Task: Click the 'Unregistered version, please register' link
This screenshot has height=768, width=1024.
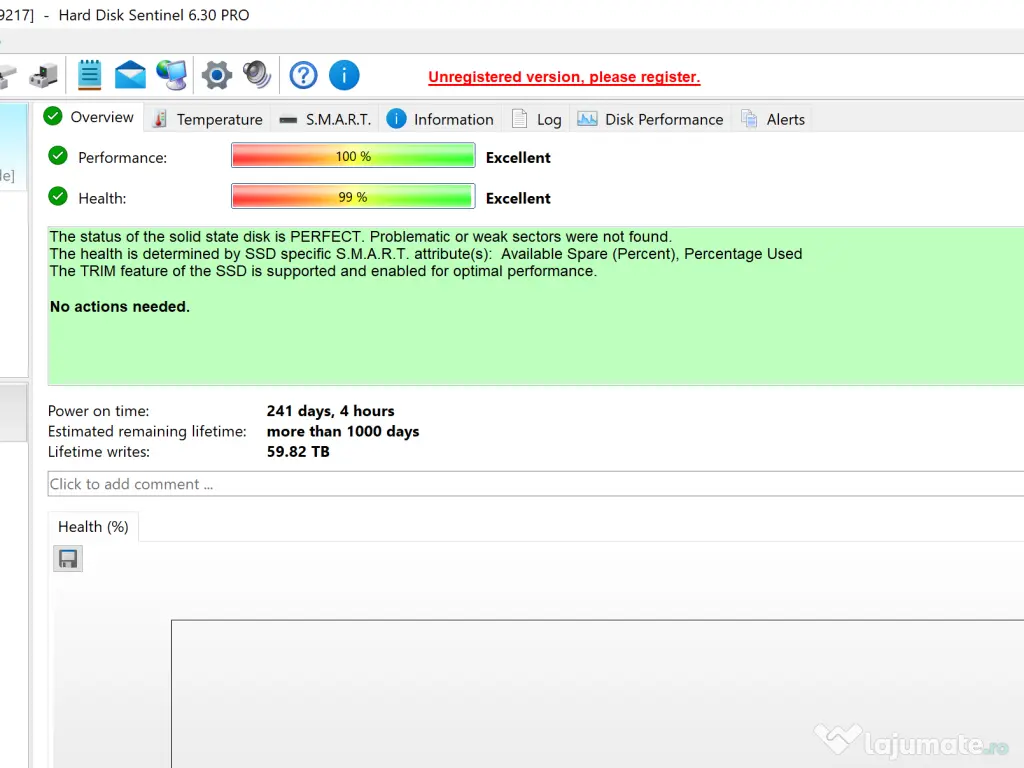Action: (x=564, y=77)
